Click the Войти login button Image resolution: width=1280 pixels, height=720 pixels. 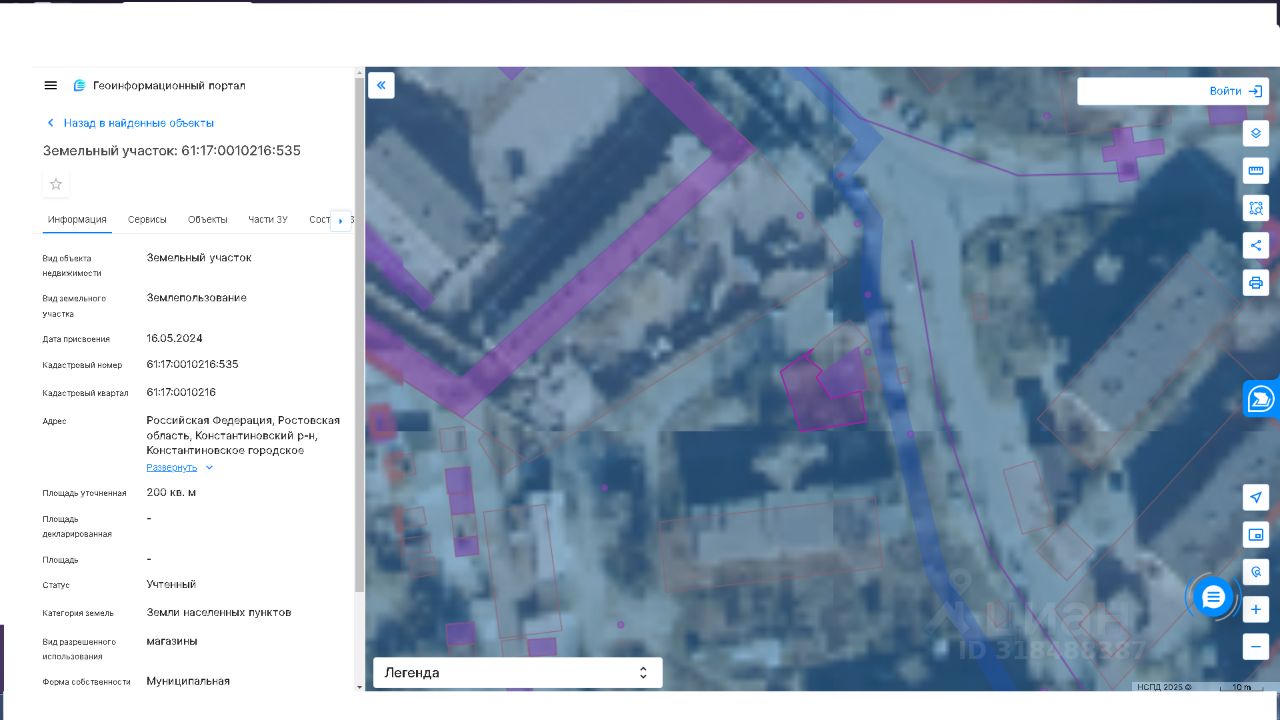pyautogui.click(x=1236, y=91)
